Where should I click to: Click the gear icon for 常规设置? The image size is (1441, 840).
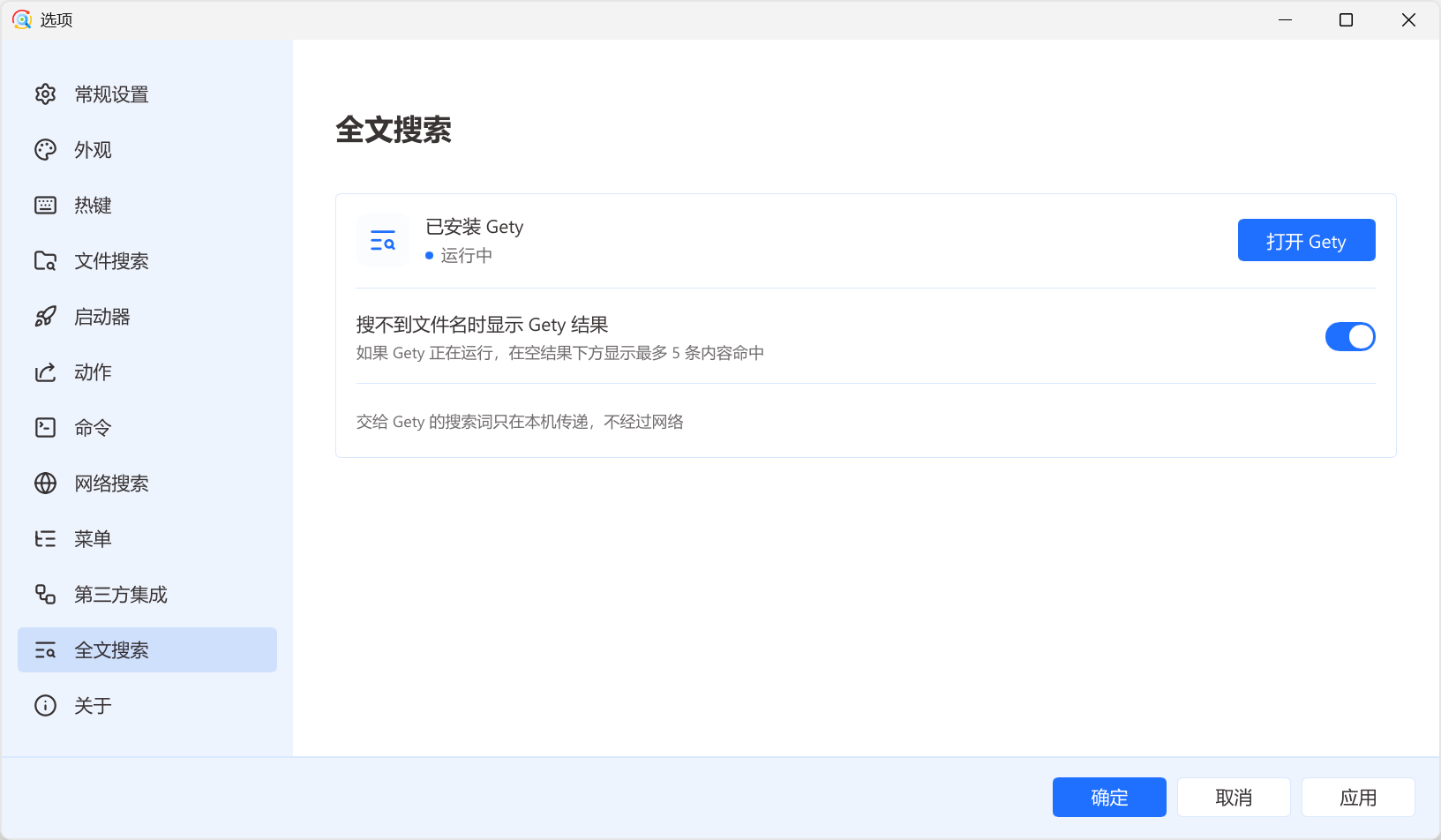click(x=45, y=94)
